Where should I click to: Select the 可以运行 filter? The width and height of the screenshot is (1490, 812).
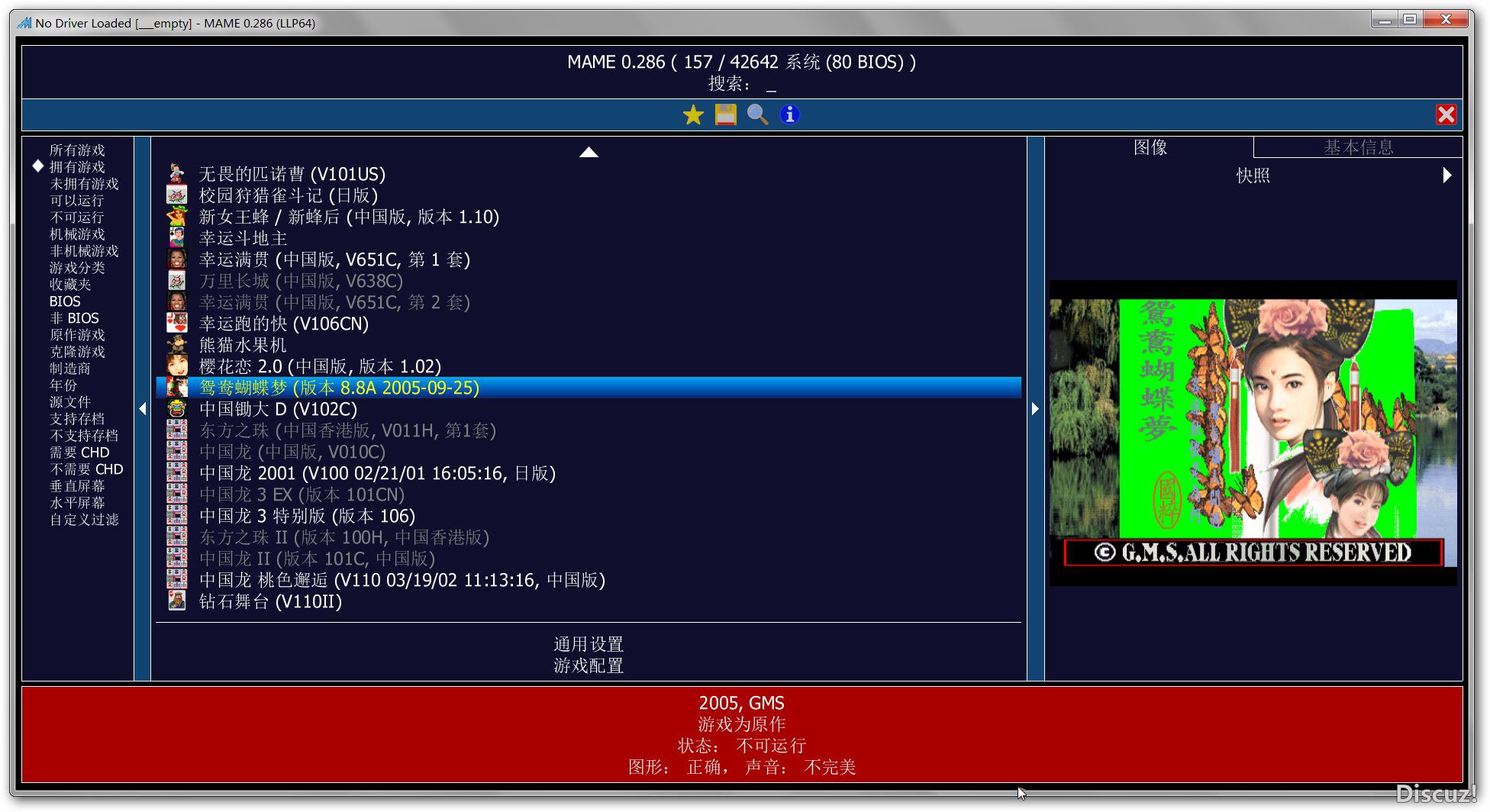point(76,201)
